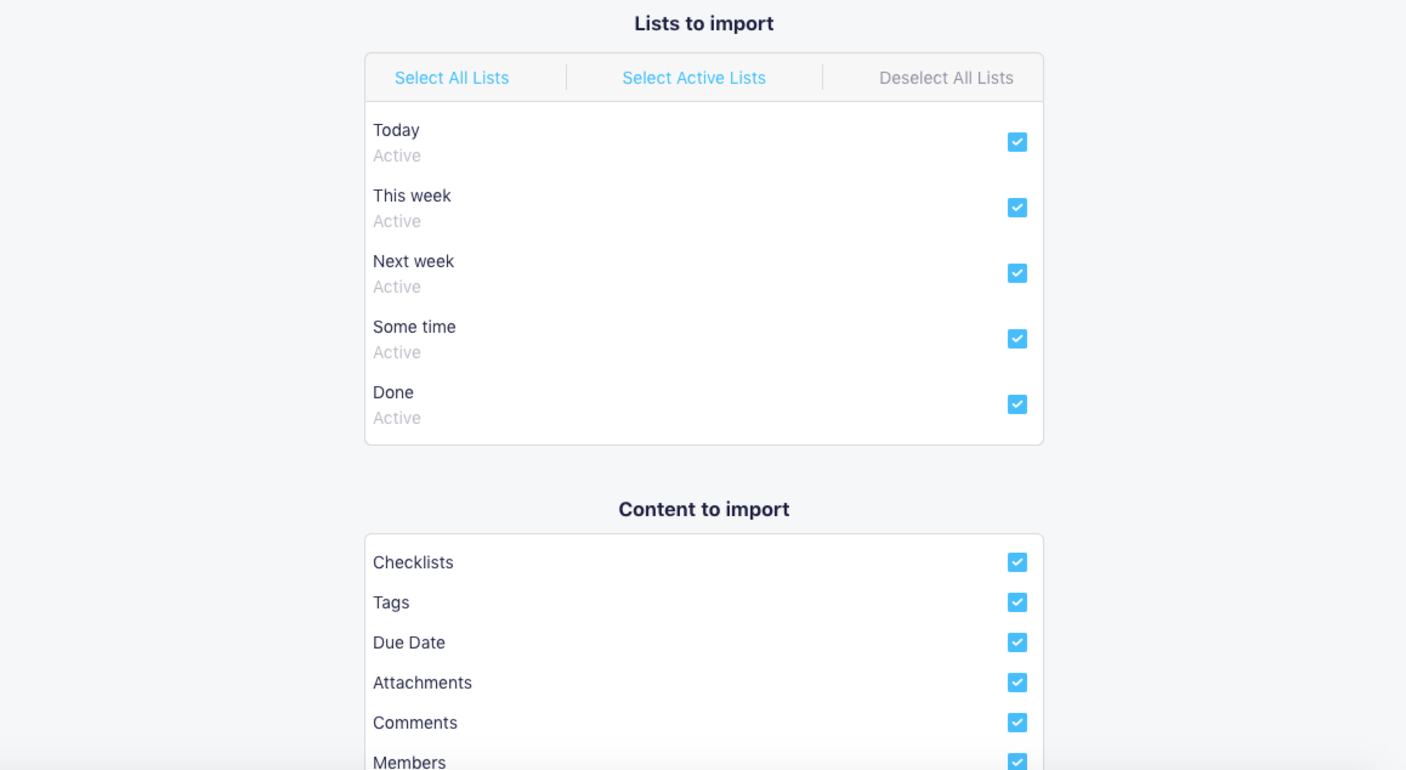Toggle the Tags import checkbox
The height and width of the screenshot is (770, 1406).
click(x=1017, y=602)
